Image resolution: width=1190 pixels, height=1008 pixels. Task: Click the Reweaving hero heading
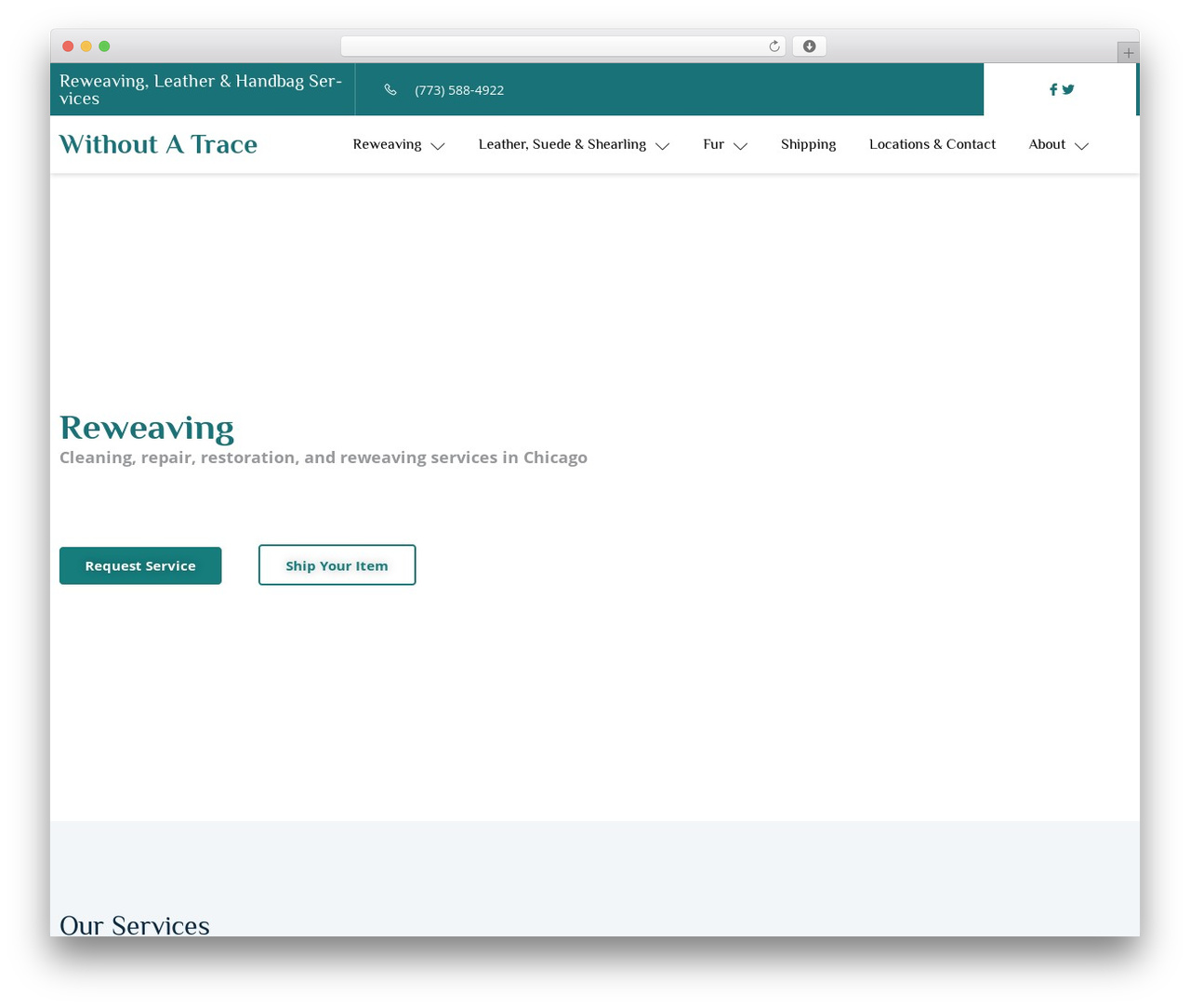[x=147, y=428]
